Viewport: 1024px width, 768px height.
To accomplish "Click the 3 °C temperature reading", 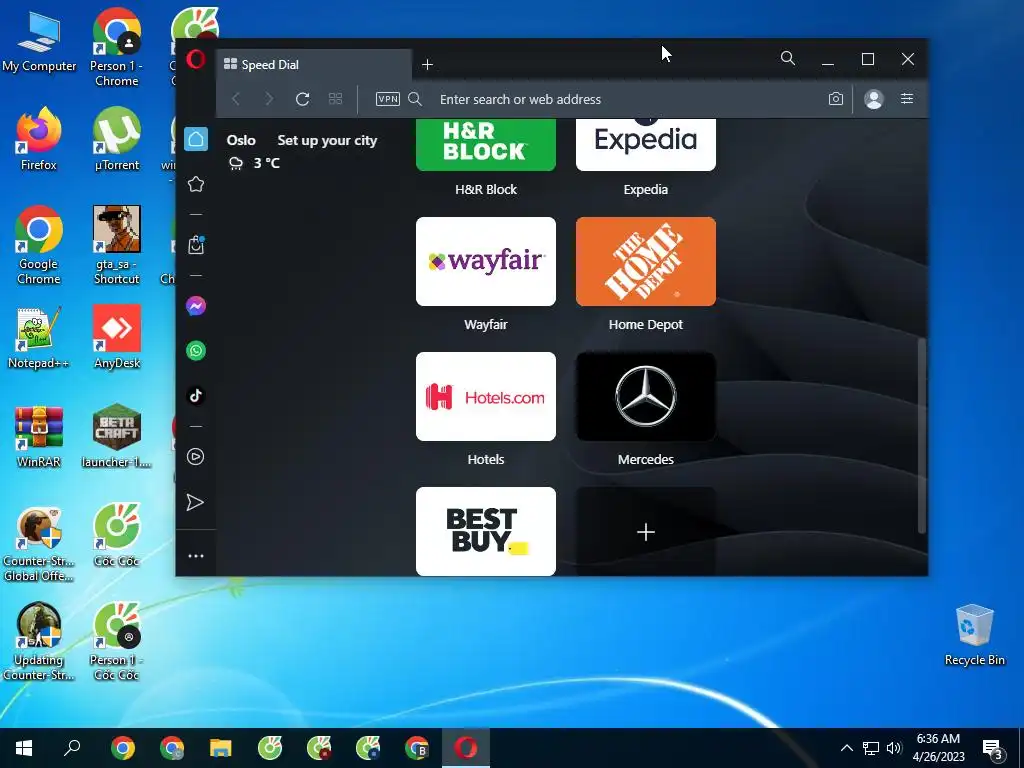I will point(266,163).
